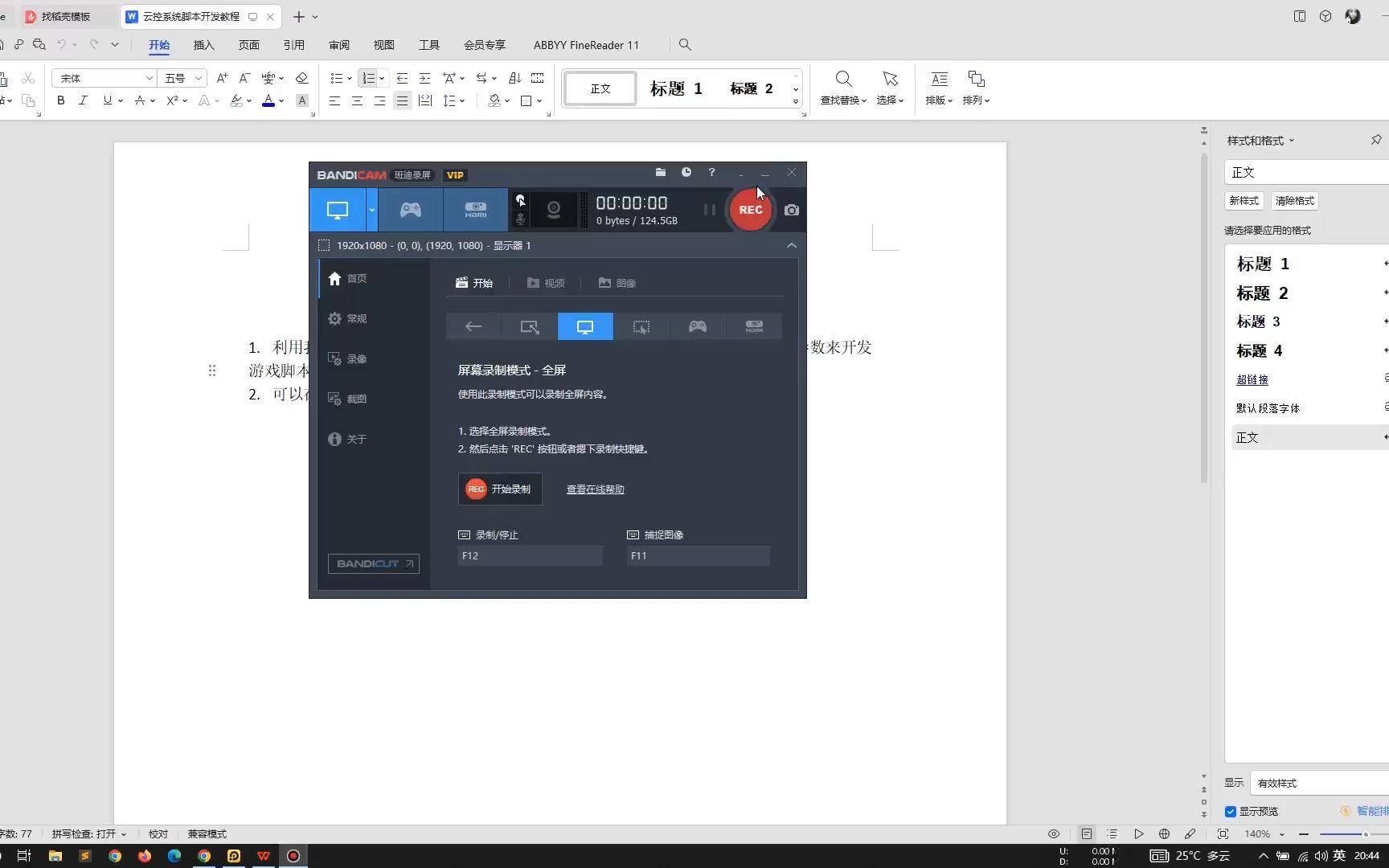Select the HDMI device recording mode

pyautogui.click(x=476, y=210)
